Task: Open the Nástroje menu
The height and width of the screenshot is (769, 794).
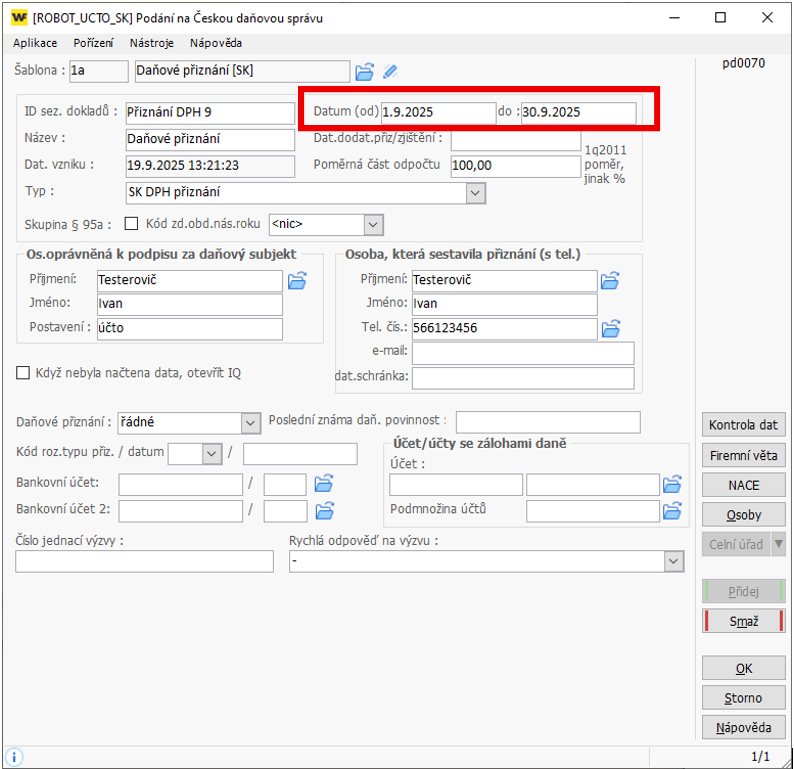Action: pos(151,43)
